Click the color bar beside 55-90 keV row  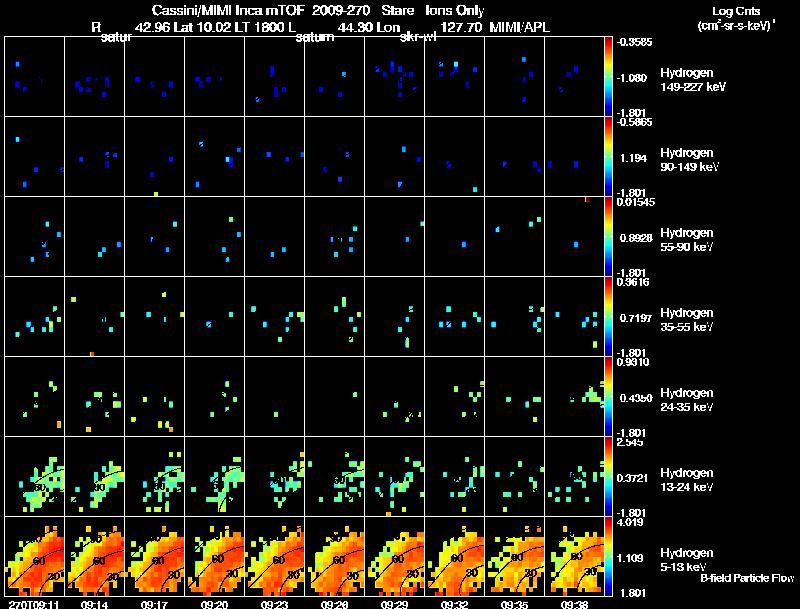click(x=608, y=237)
